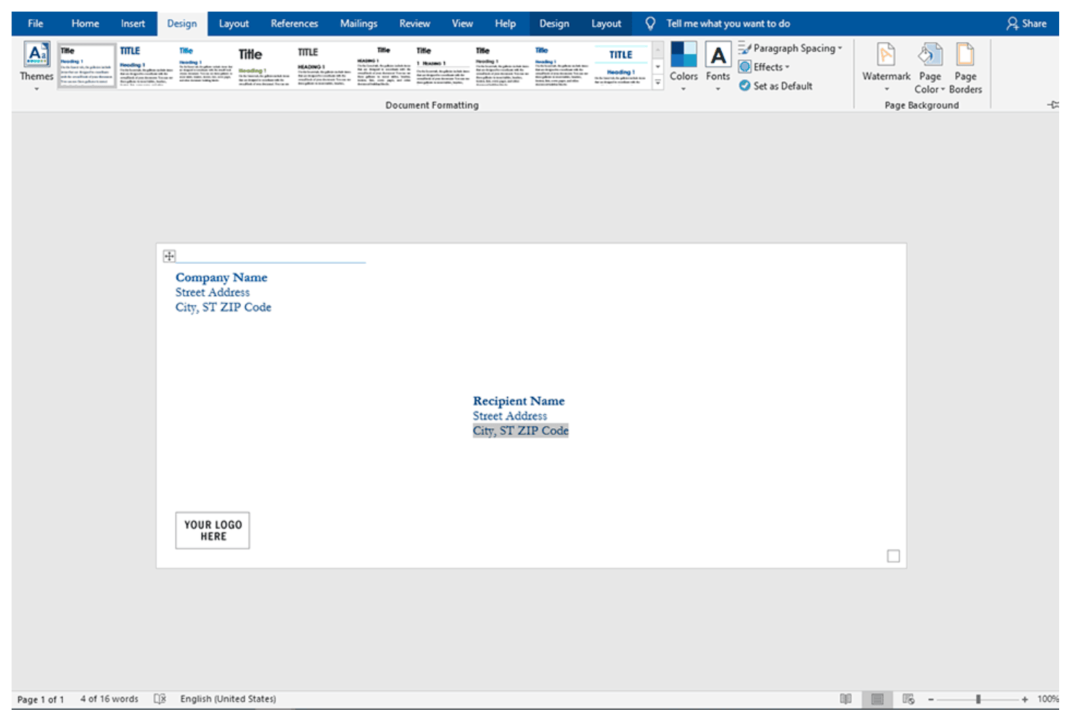Click the Effects icon
This screenshot has height=720, width=1068.
coord(742,66)
